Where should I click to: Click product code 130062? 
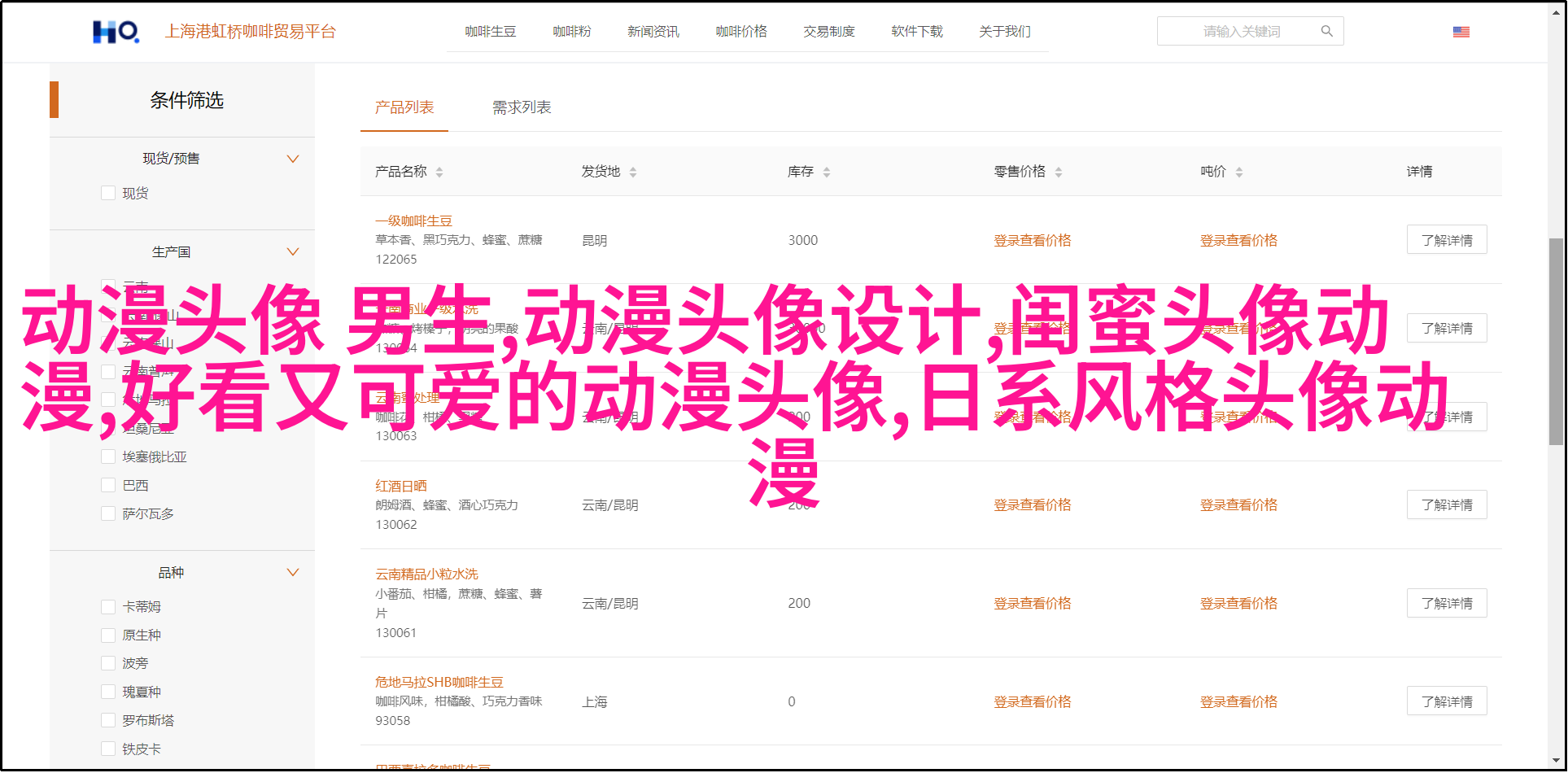(x=395, y=525)
